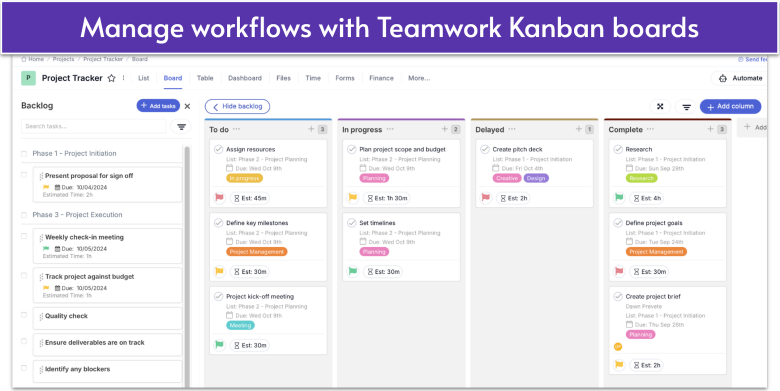Click the In progress tag on Assign resources
Viewport: 780px width, 391px height.
point(244,178)
